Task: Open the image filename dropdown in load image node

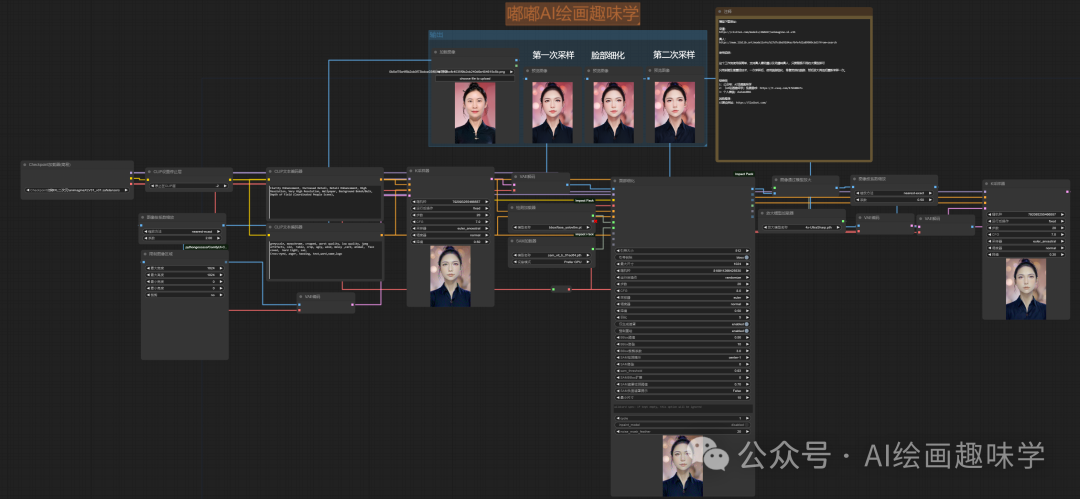Action: click(474, 71)
